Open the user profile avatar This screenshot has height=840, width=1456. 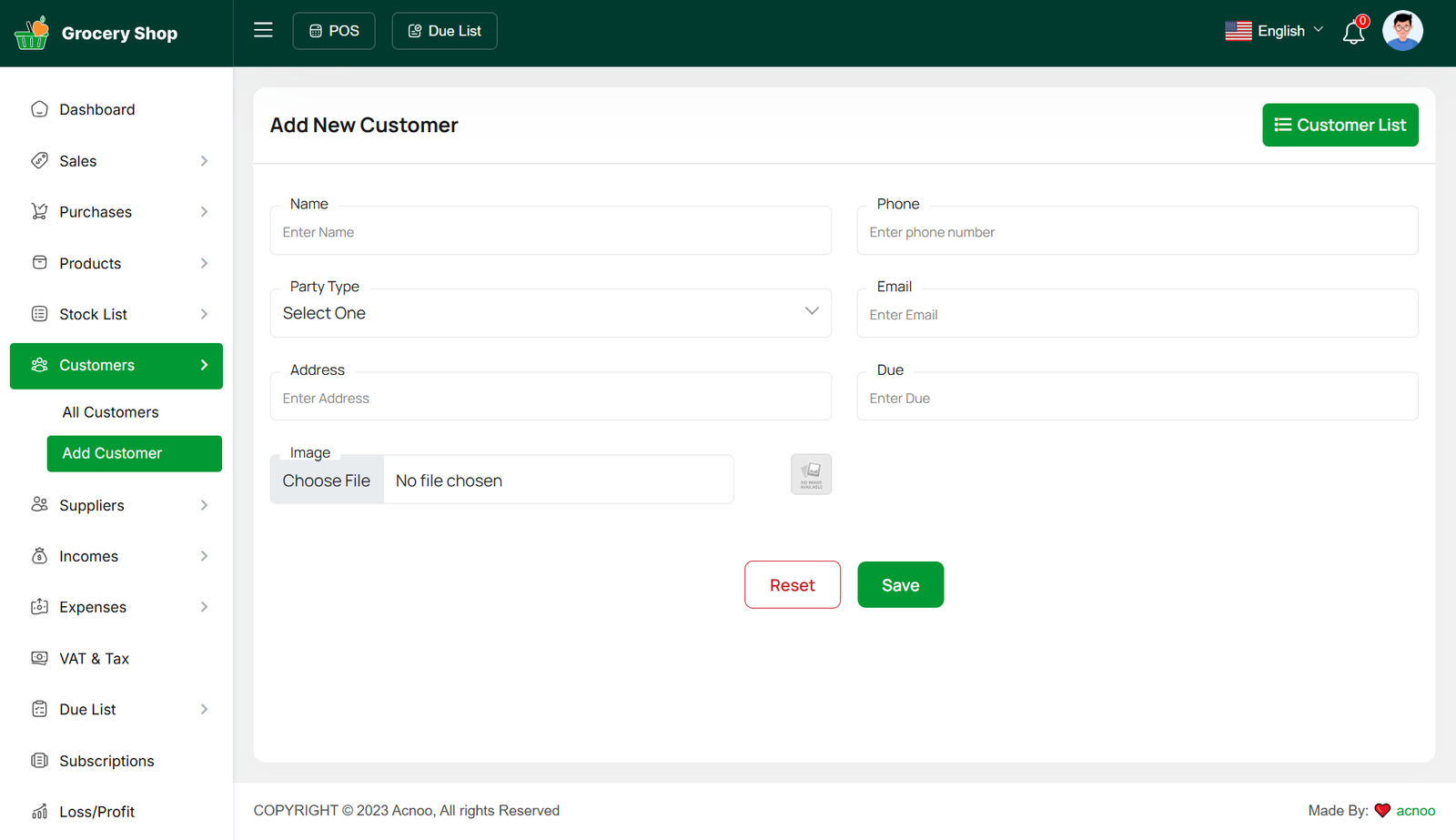point(1401,31)
